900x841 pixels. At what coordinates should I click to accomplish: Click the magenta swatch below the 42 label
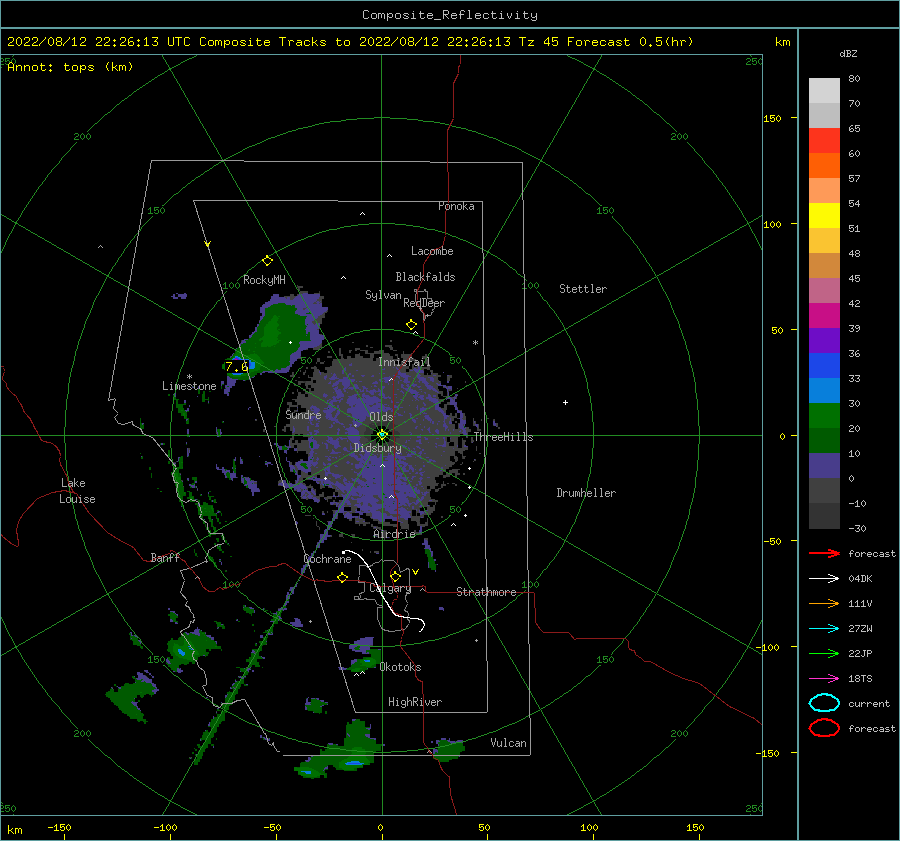[824, 315]
